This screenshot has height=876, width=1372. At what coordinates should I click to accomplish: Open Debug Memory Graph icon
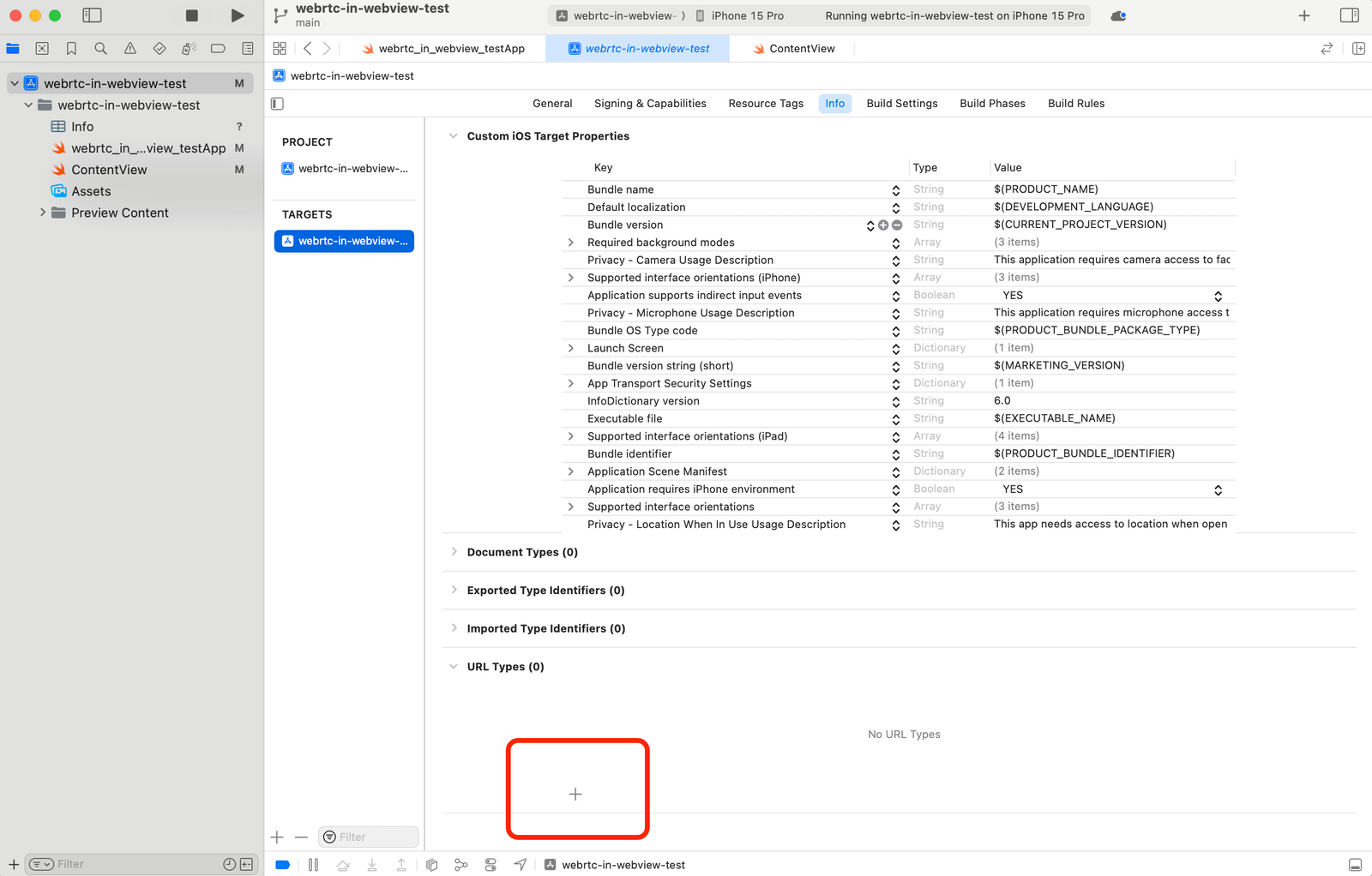pos(461,865)
